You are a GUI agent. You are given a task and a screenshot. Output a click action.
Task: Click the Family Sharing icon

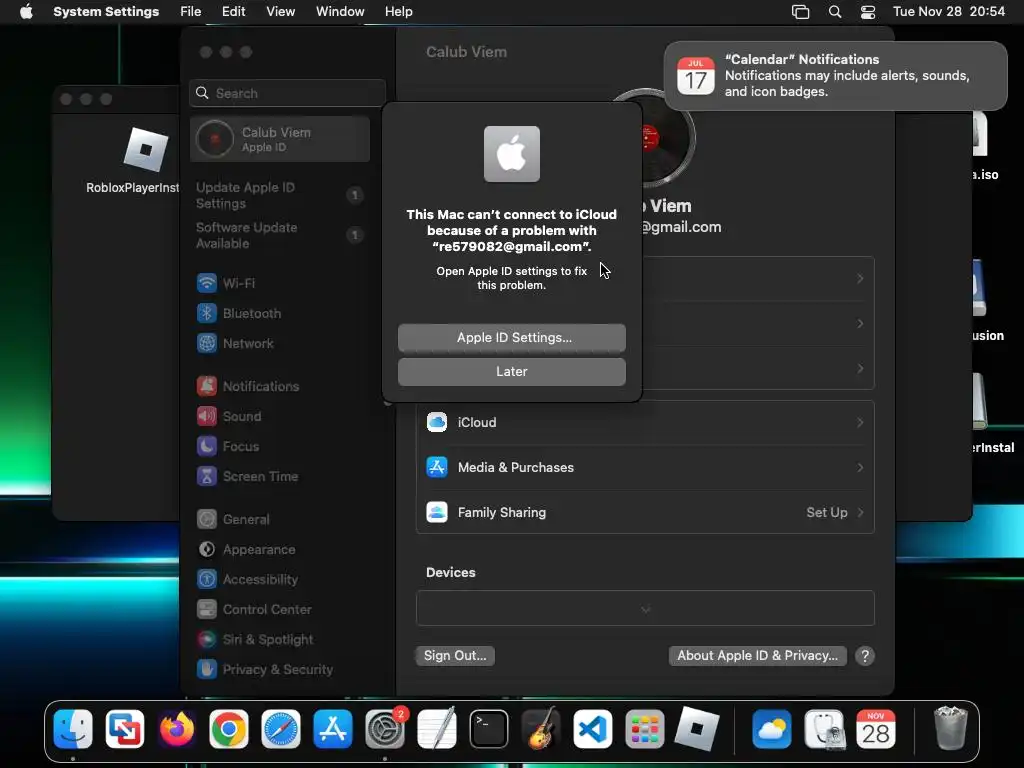(437, 512)
